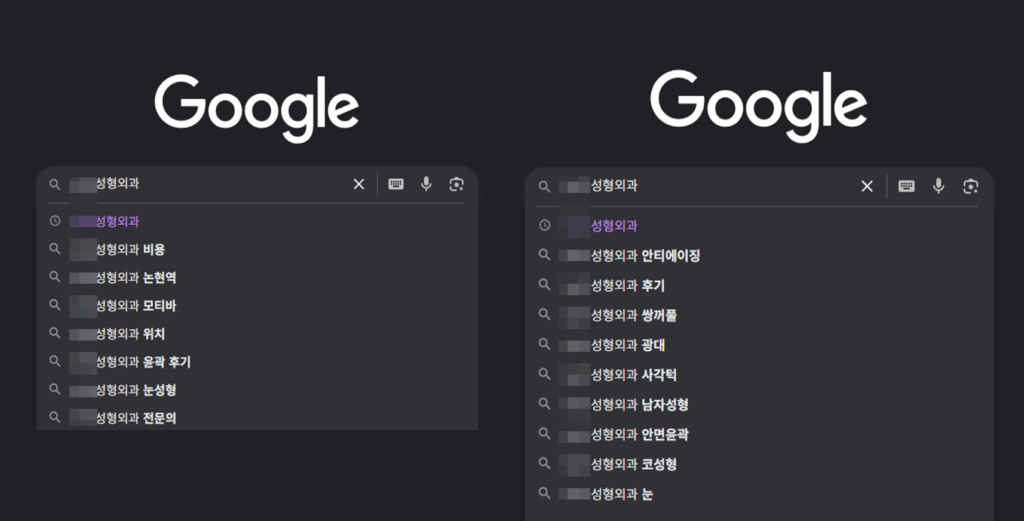Image resolution: width=1024 pixels, height=521 pixels.
Task: Click magnifier icon beside left 비용 suggestion
Action: (x=55, y=249)
